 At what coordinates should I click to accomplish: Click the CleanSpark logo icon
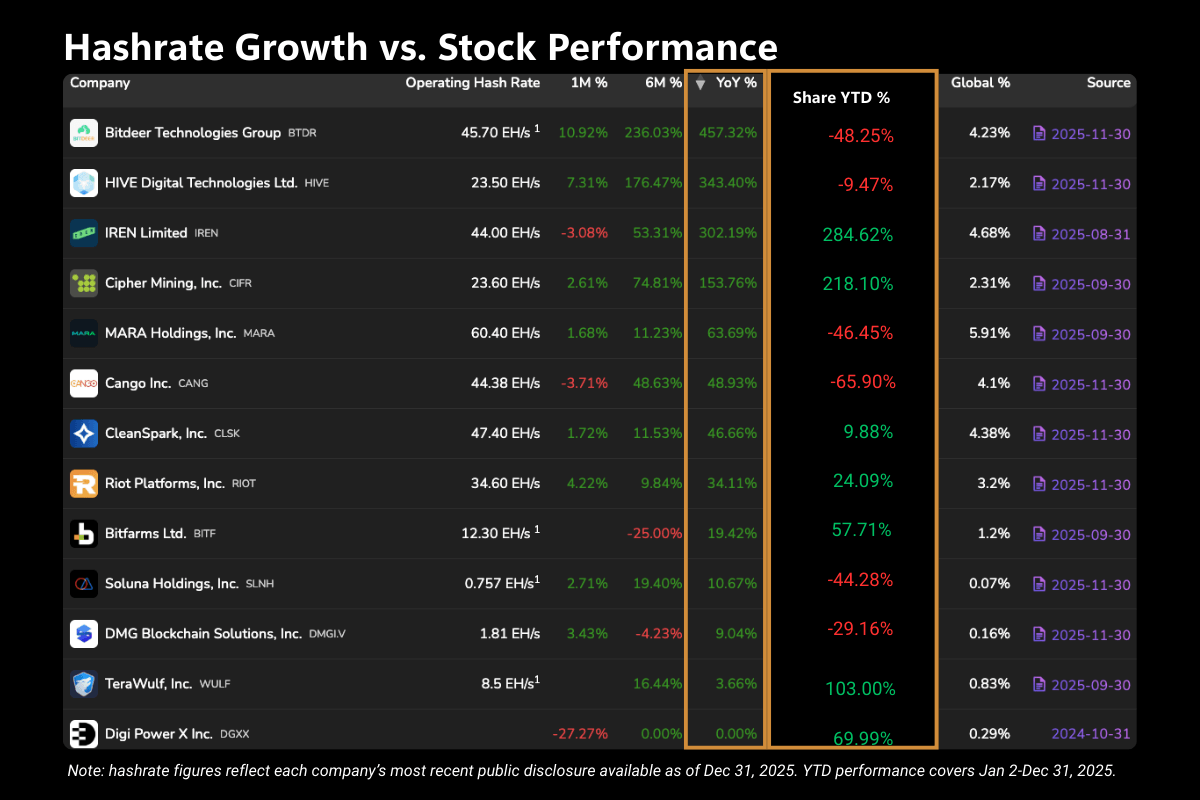(84, 434)
